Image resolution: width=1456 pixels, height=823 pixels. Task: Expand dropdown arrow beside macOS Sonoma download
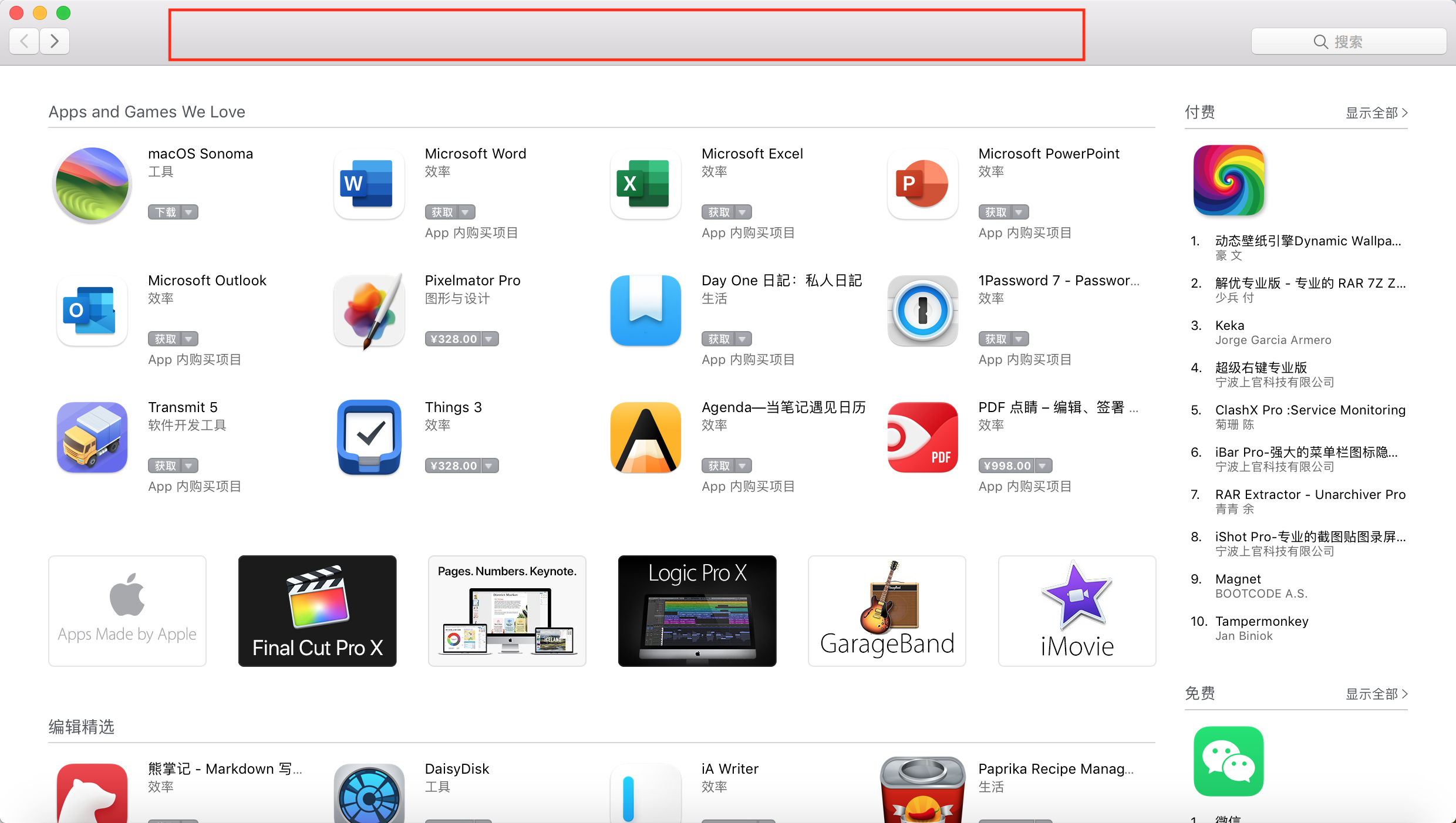[189, 213]
